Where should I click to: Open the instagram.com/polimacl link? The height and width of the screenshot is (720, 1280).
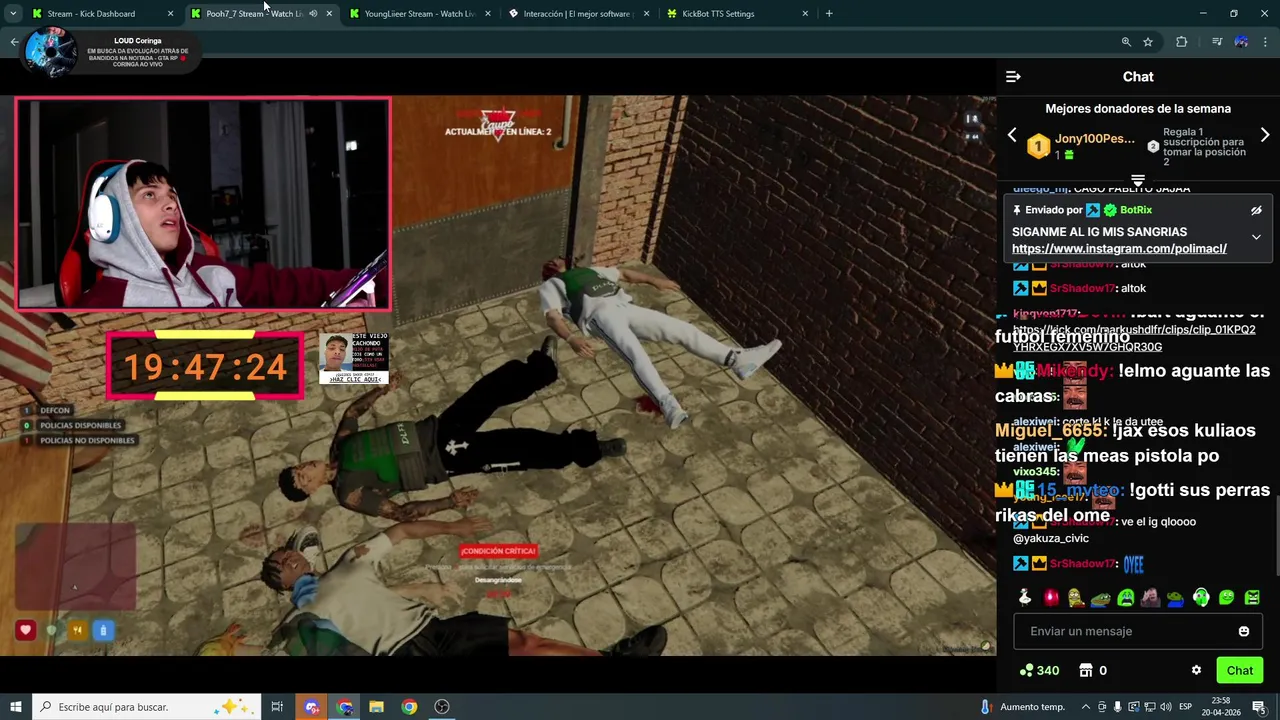(1119, 249)
